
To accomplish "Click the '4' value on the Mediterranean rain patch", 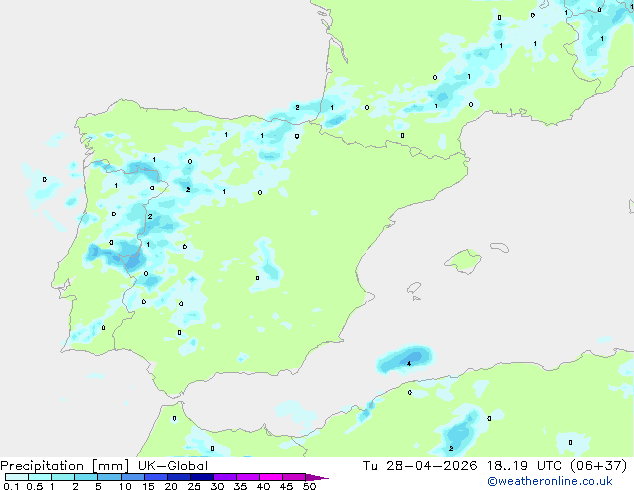I will coord(409,363).
